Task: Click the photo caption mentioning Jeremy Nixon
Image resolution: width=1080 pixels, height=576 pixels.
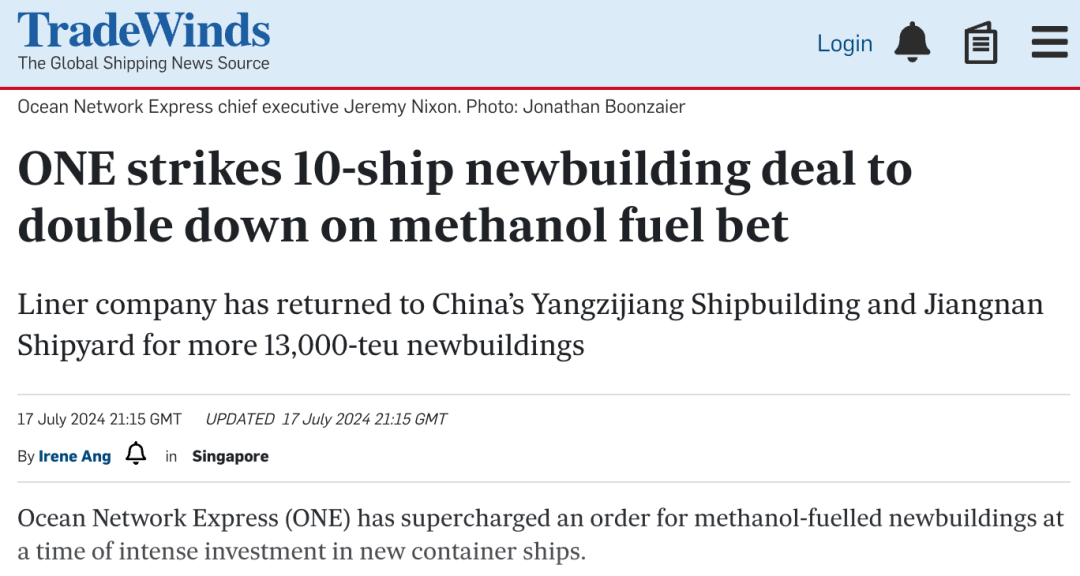Action: [x=351, y=107]
